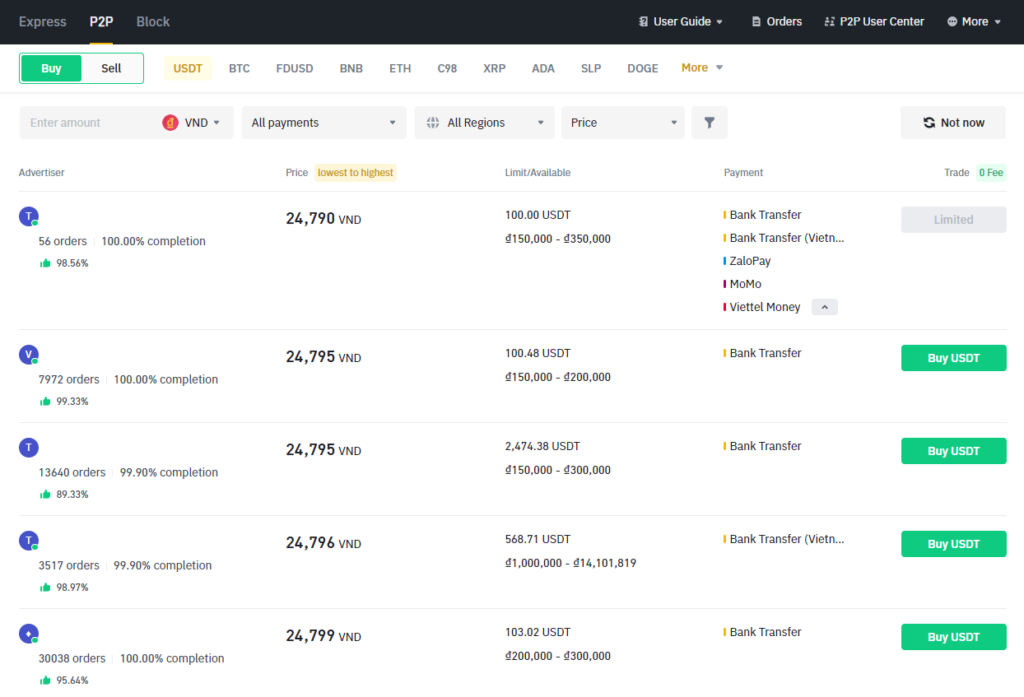
Task: Select the ETH coin tab
Action: point(400,68)
